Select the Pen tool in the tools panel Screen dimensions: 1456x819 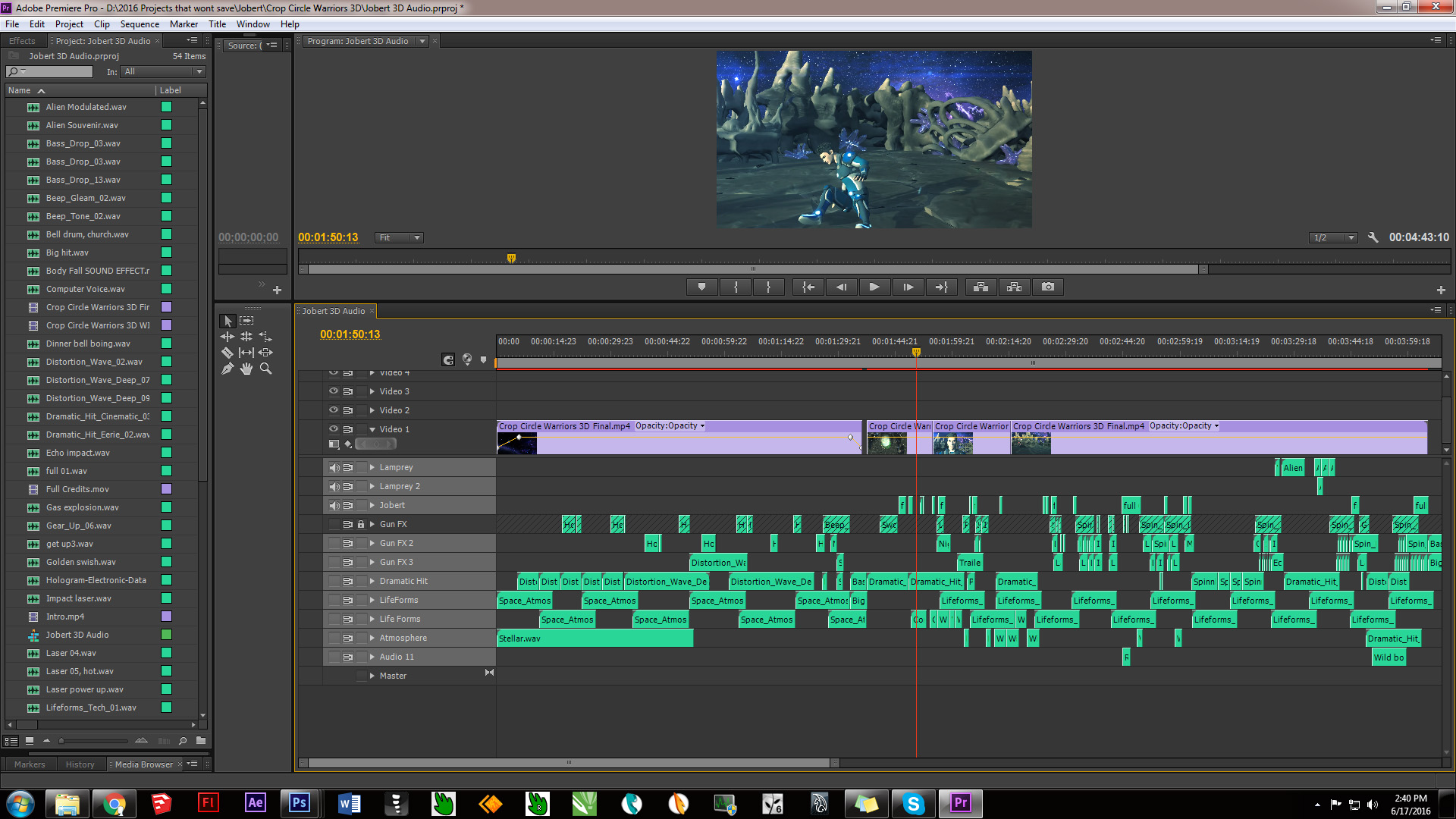[227, 369]
